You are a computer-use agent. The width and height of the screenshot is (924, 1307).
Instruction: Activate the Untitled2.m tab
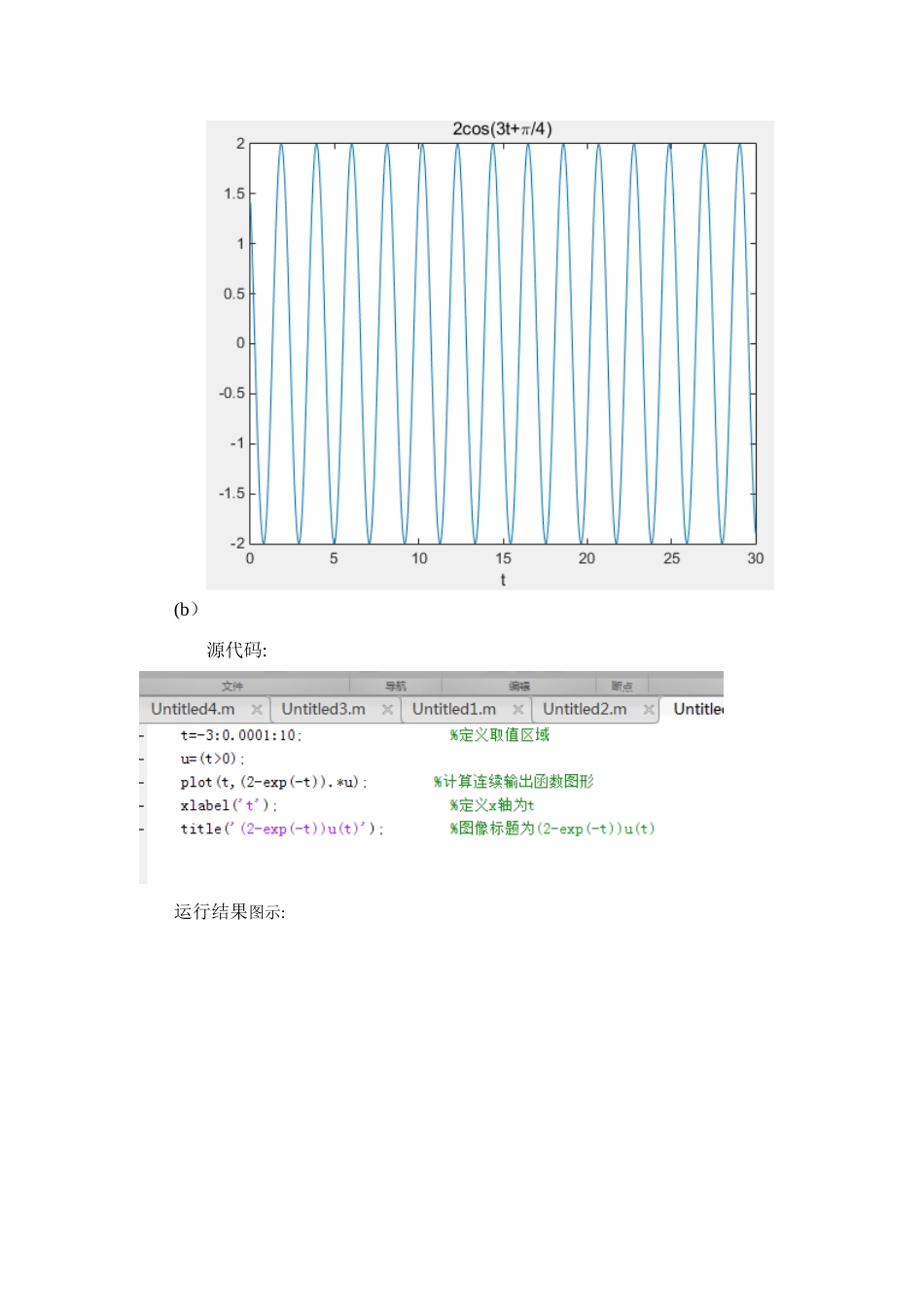click(585, 709)
